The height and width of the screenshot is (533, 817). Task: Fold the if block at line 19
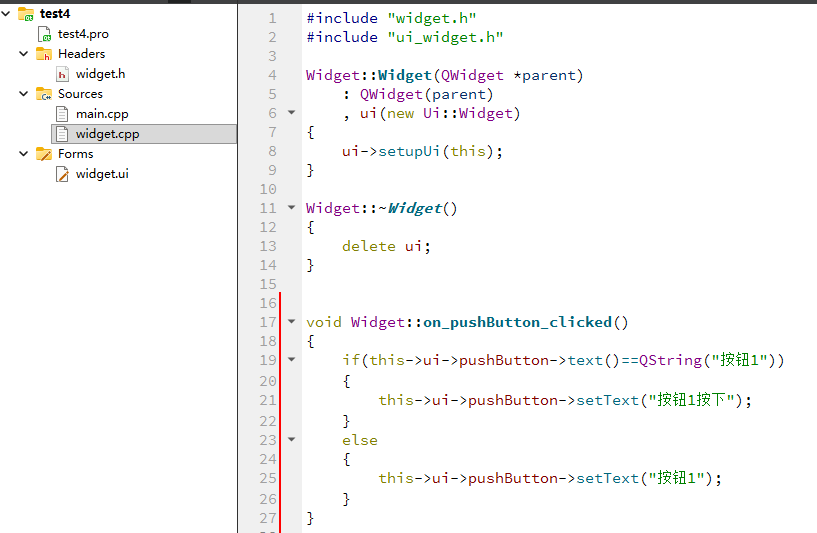click(x=292, y=360)
